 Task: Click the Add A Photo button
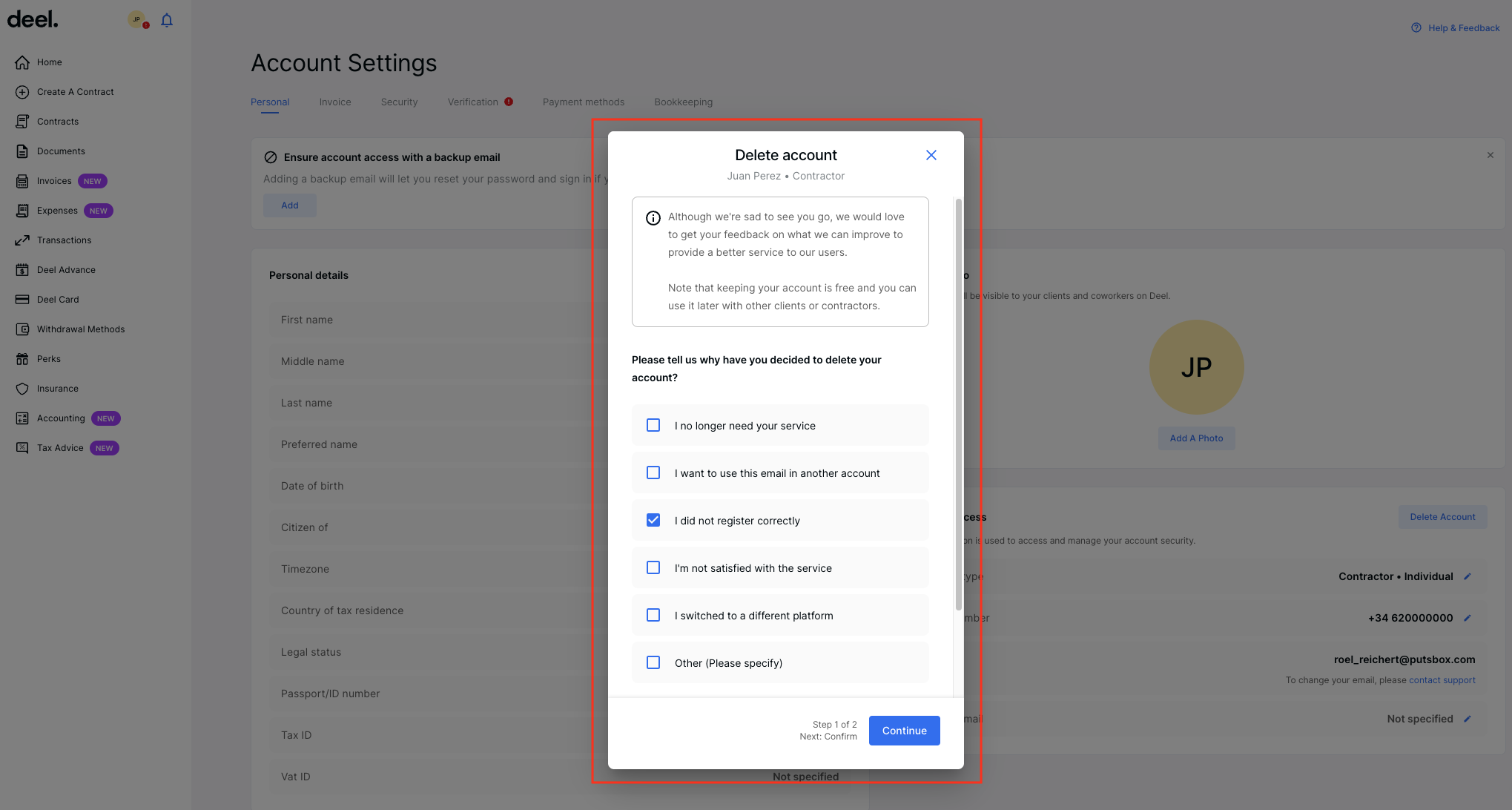[x=1196, y=438]
